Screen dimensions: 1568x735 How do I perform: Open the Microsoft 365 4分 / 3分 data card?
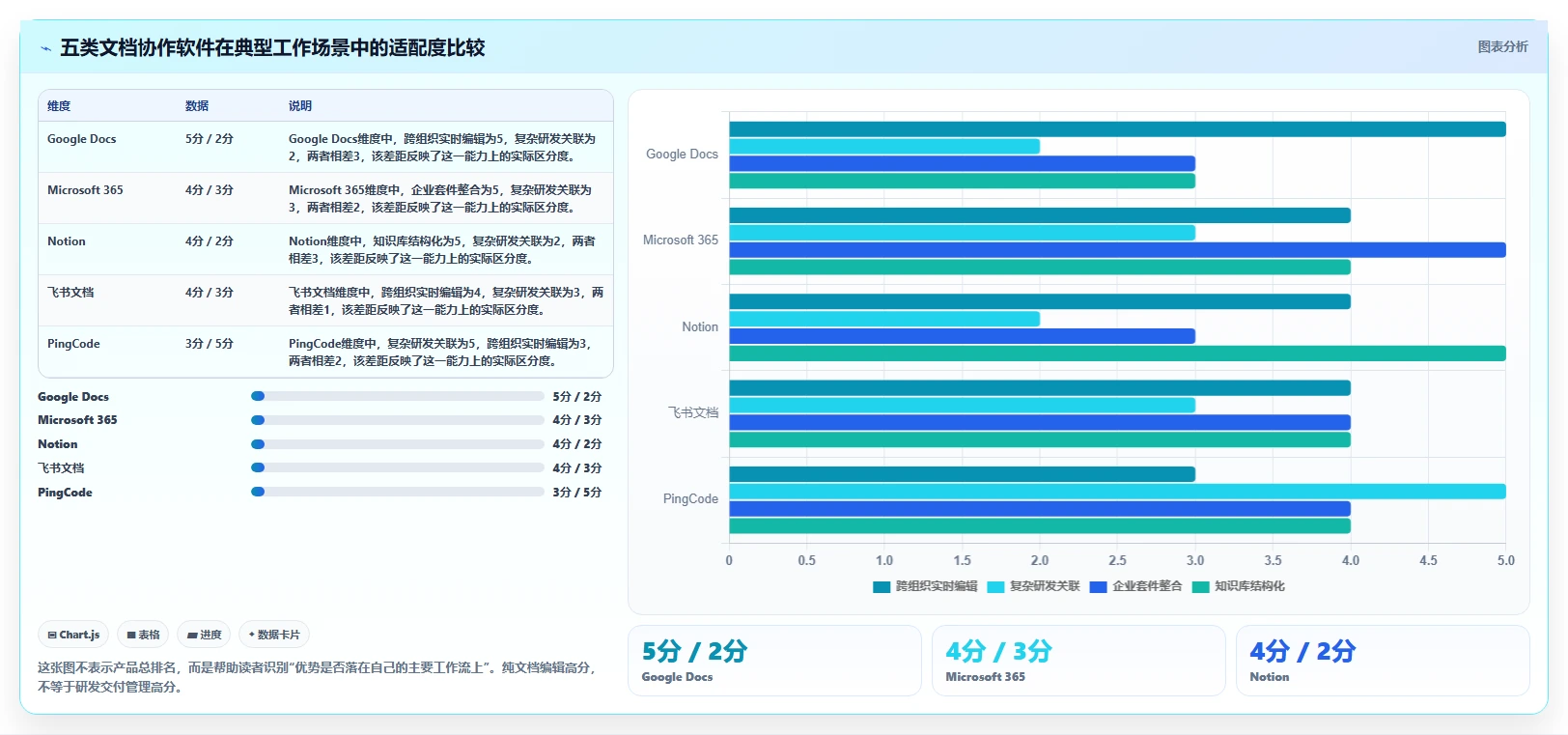1078,661
